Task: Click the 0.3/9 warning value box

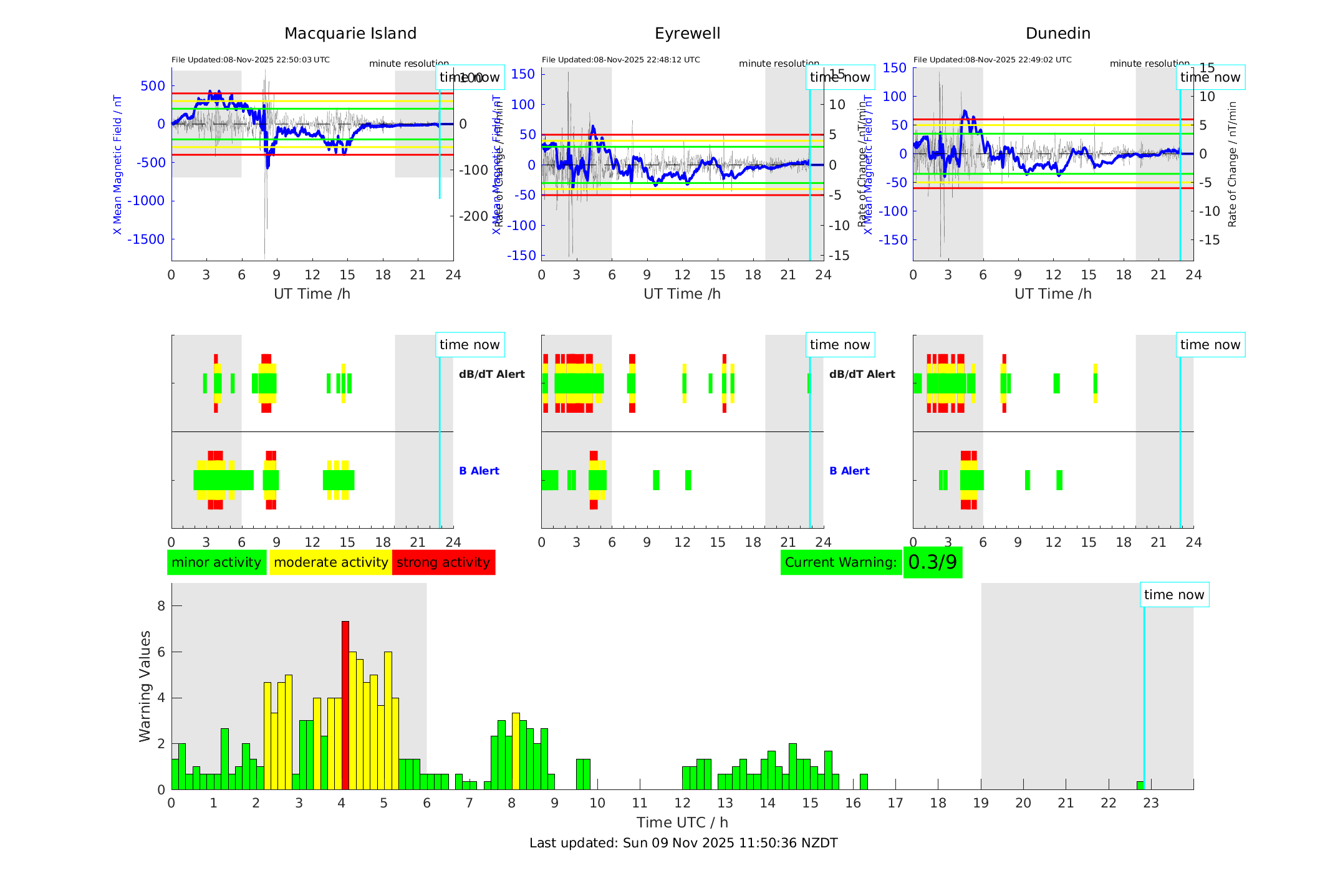Action: click(932, 562)
